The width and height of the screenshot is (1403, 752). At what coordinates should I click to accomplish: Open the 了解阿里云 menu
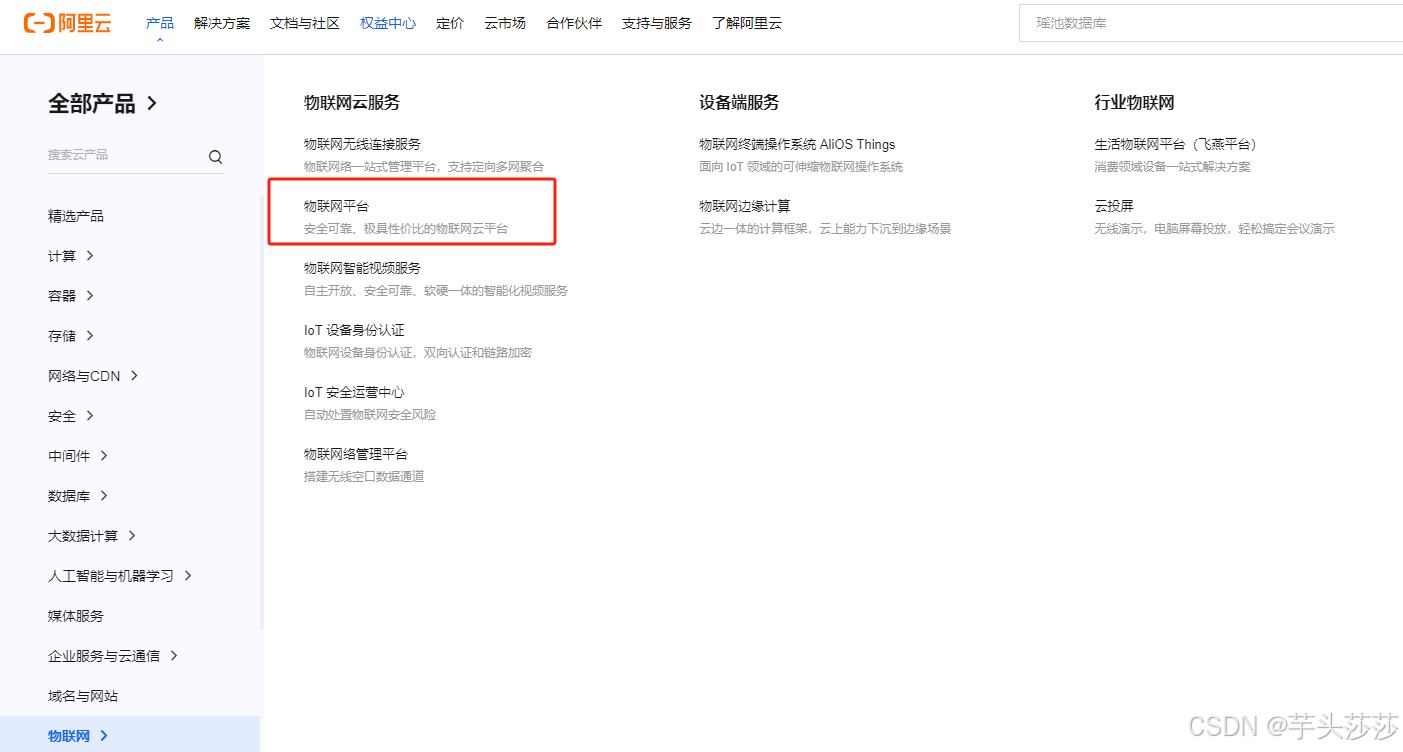click(747, 23)
